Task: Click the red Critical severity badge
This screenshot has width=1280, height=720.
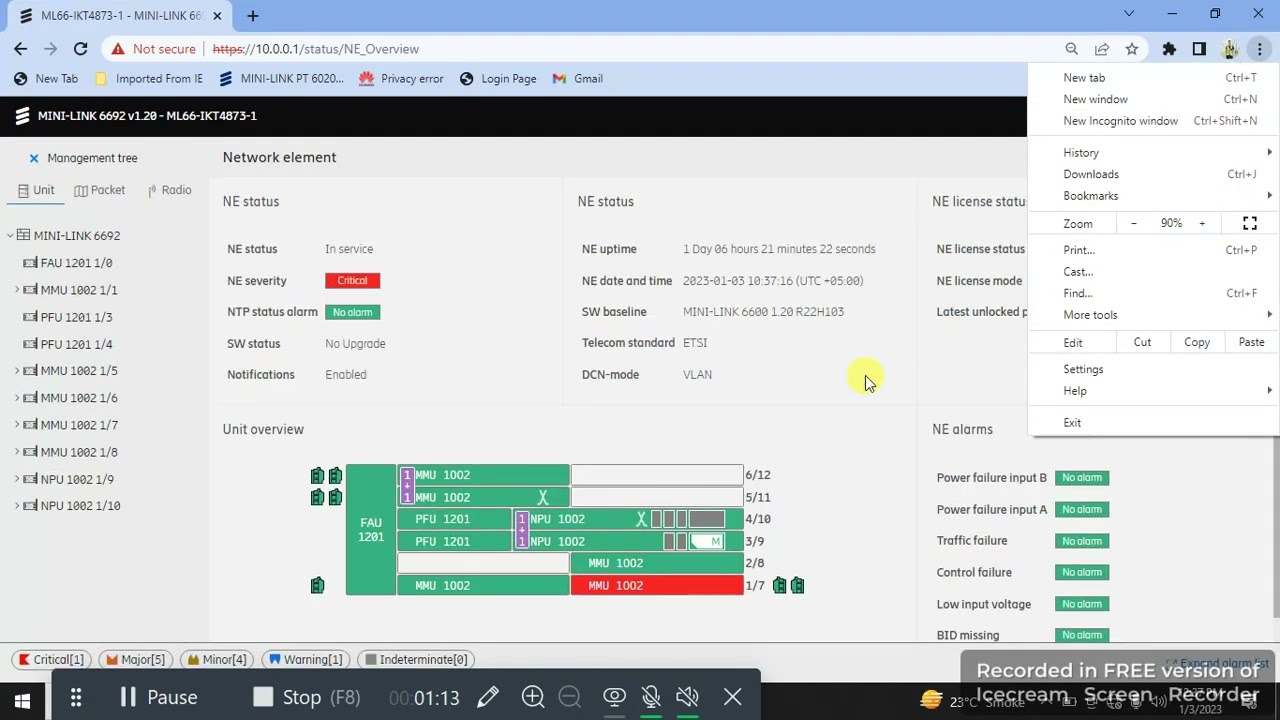Action: (x=352, y=281)
